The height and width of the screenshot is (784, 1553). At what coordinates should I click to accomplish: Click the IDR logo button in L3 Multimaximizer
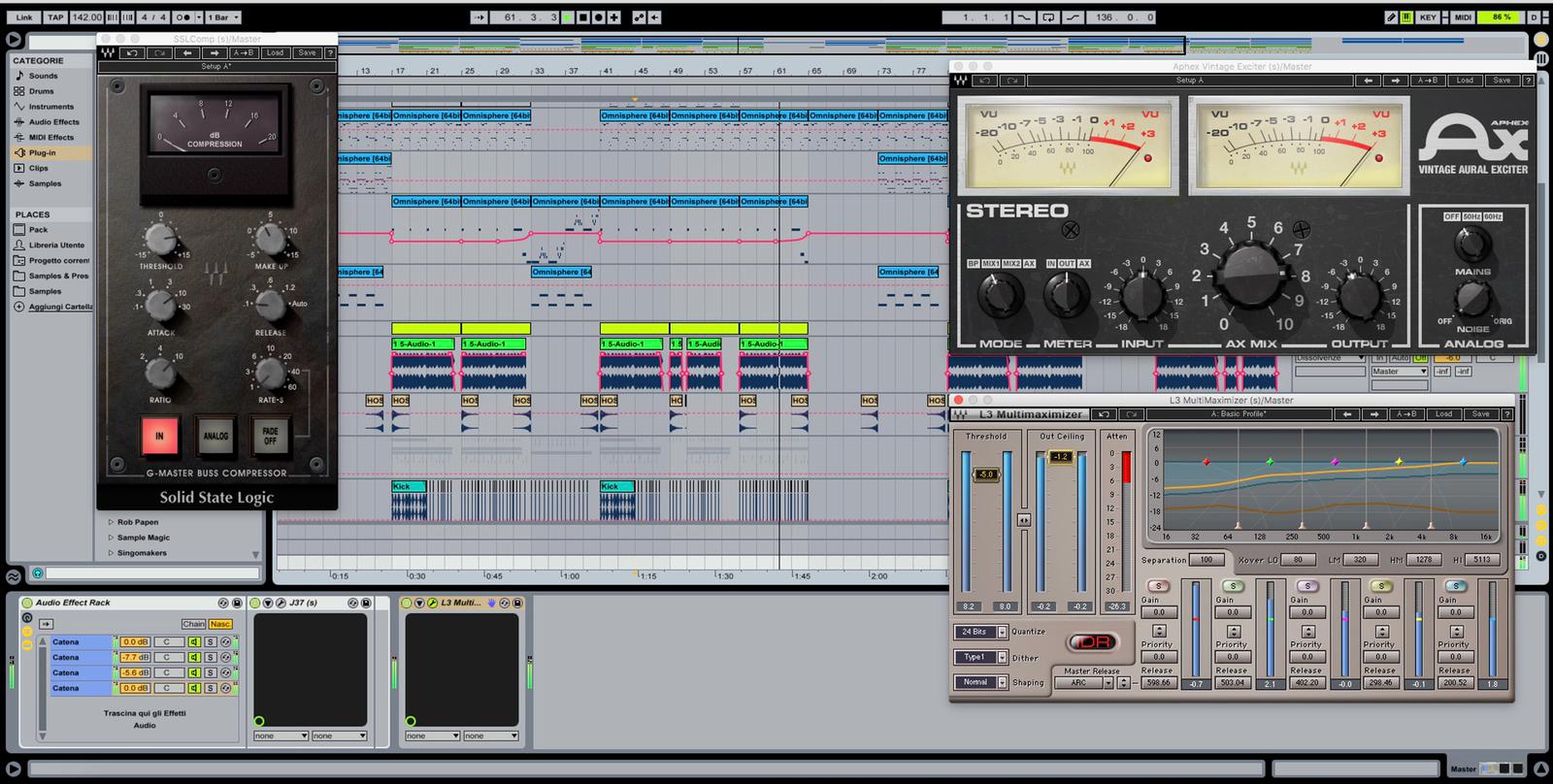(x=1093, y=641)
